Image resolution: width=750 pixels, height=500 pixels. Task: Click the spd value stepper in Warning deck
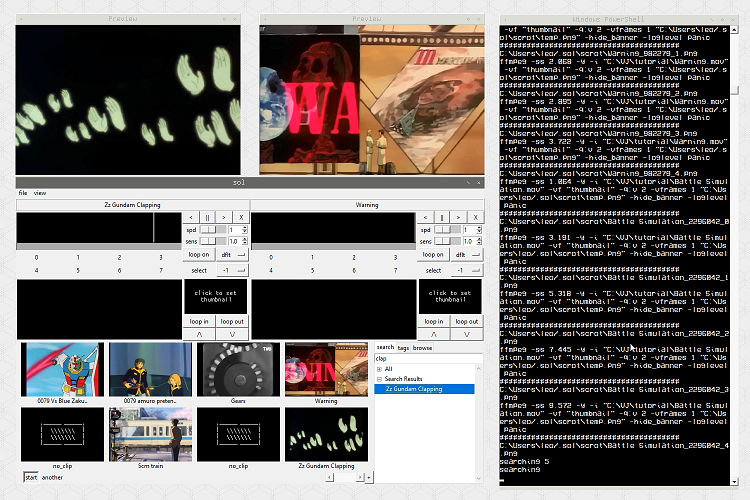pos(479,230)
